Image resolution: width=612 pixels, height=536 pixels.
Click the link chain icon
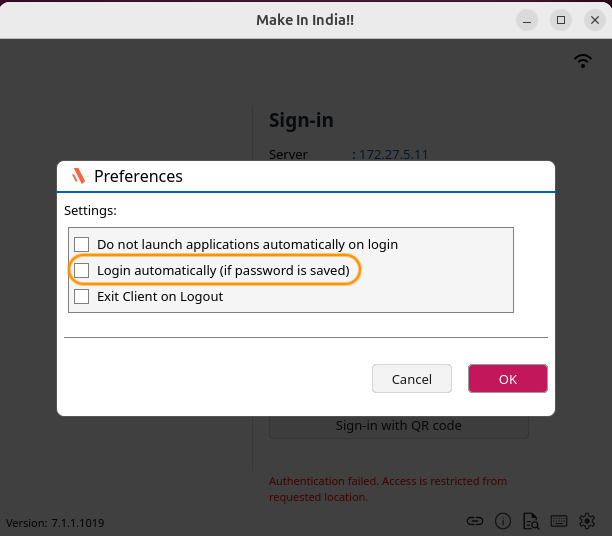(476, 521)
